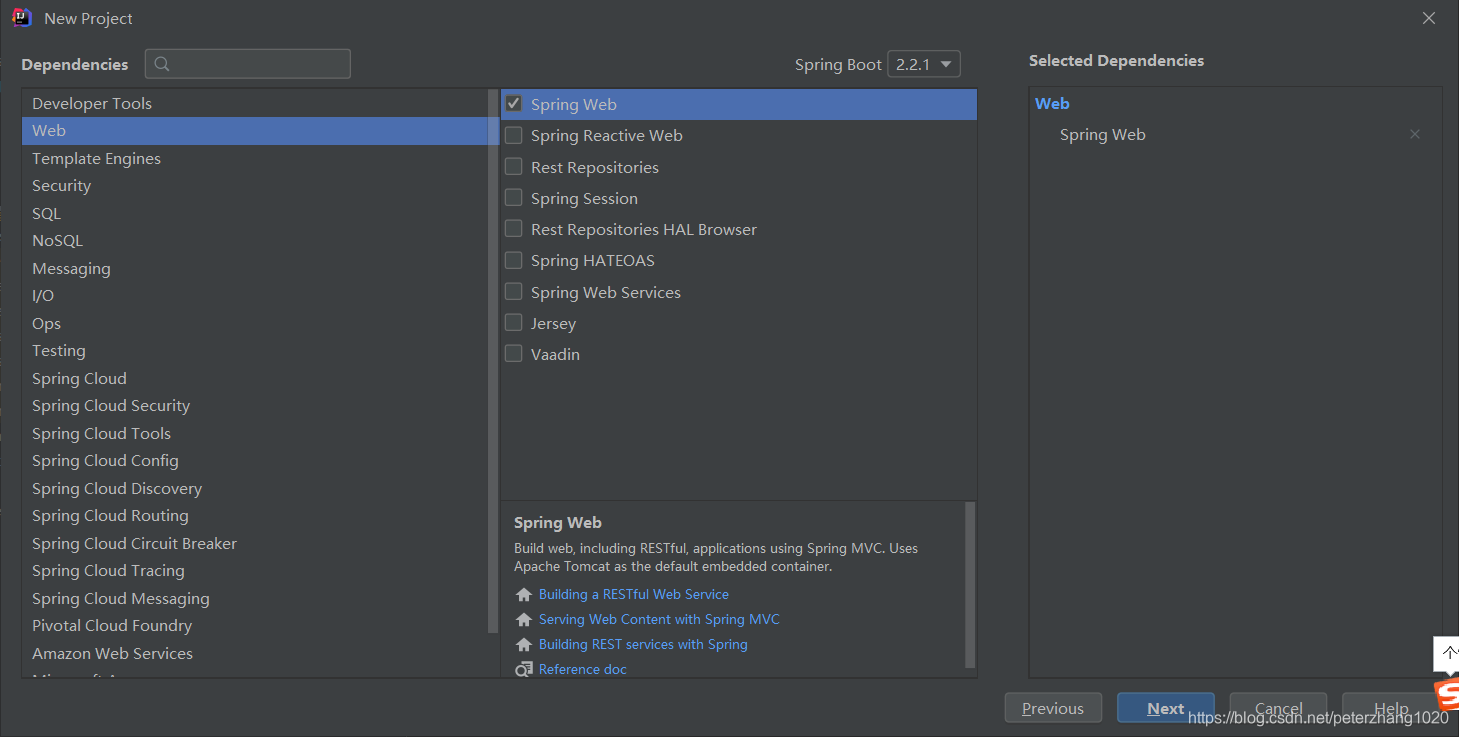Image resolution: width=1459 pixels, height=737 pixels.
Task: Tick the Jersey checkbox
Action: point(514,322)
